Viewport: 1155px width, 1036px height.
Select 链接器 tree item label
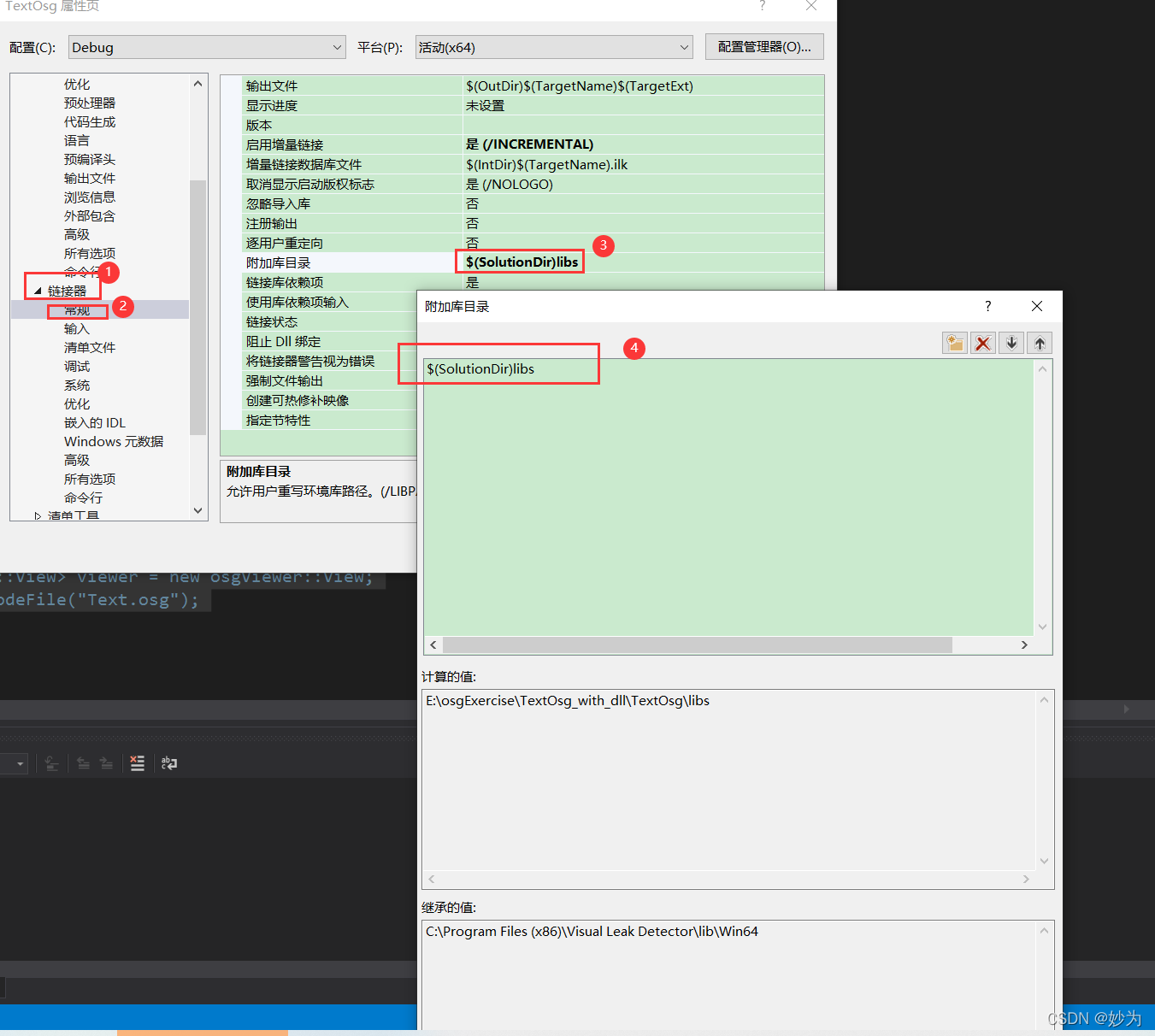click(x=67, y=291)
